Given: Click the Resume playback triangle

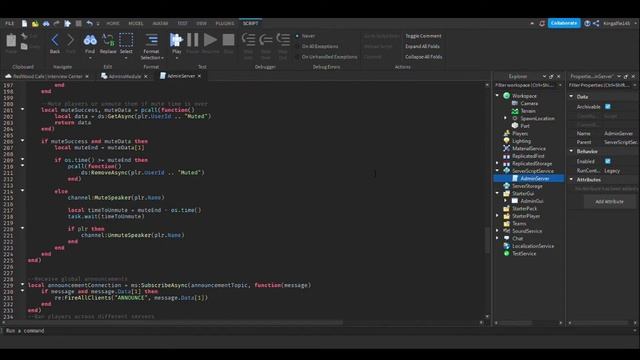Looking at the screenshot, I should pos(210,40).
